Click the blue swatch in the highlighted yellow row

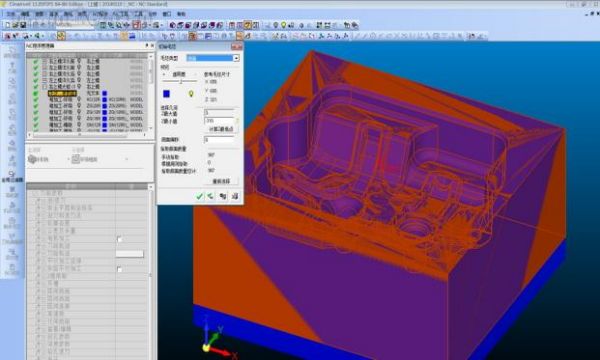[x=104, y=93]
